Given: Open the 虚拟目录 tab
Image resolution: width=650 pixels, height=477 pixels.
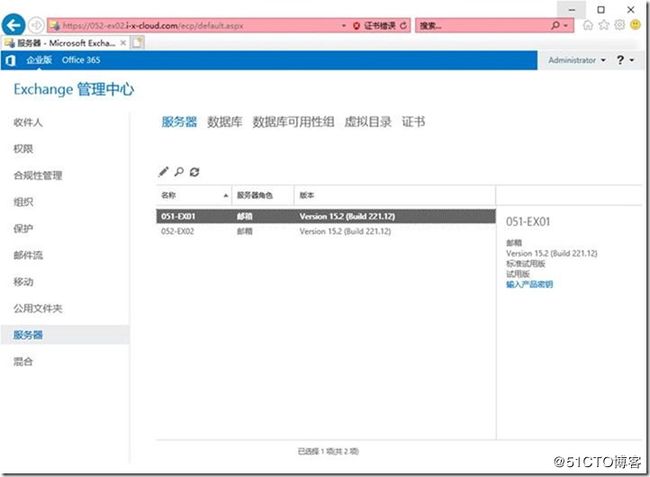Looking at the screenshot, I should point(368,122).
